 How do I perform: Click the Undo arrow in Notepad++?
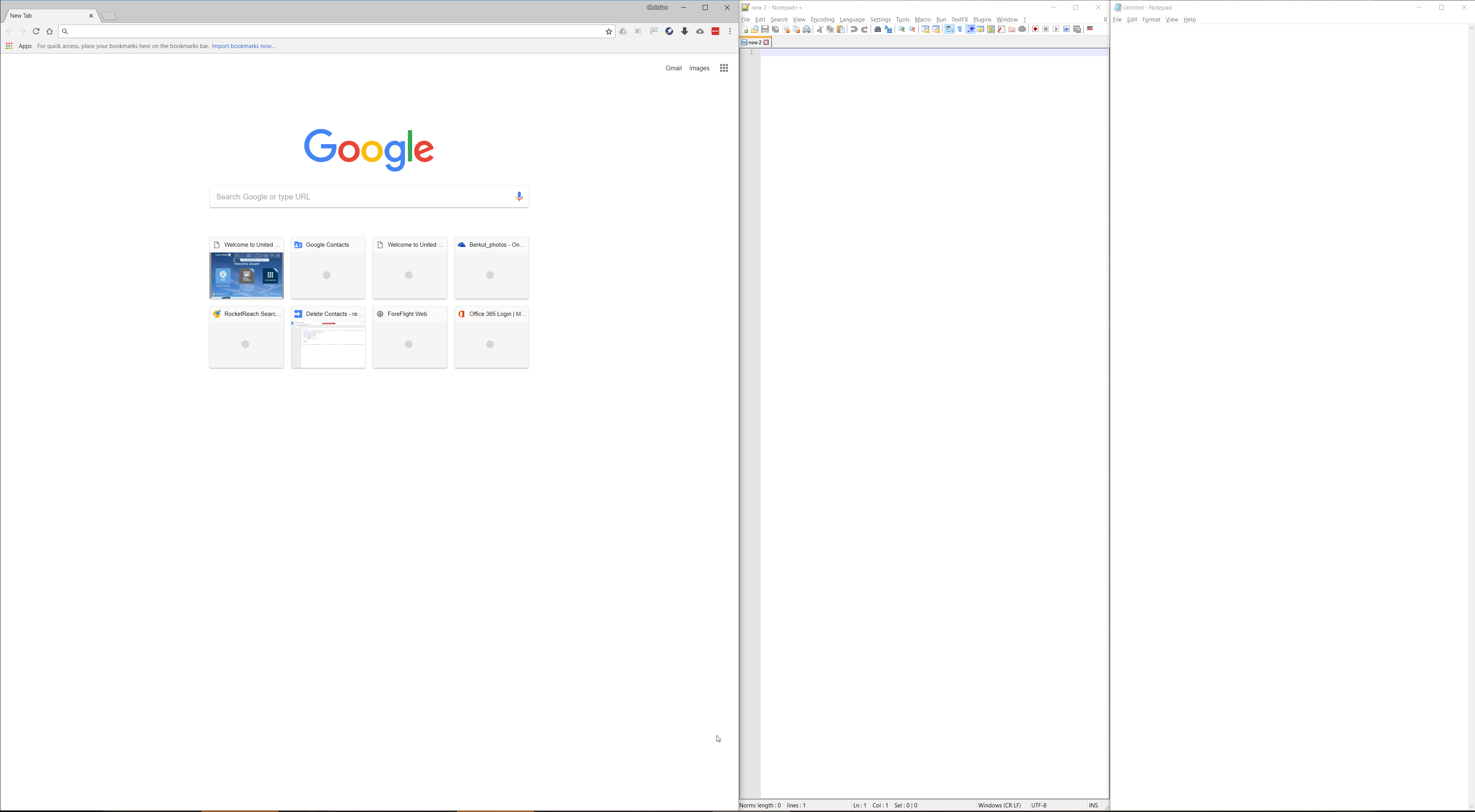click(854, 30)
